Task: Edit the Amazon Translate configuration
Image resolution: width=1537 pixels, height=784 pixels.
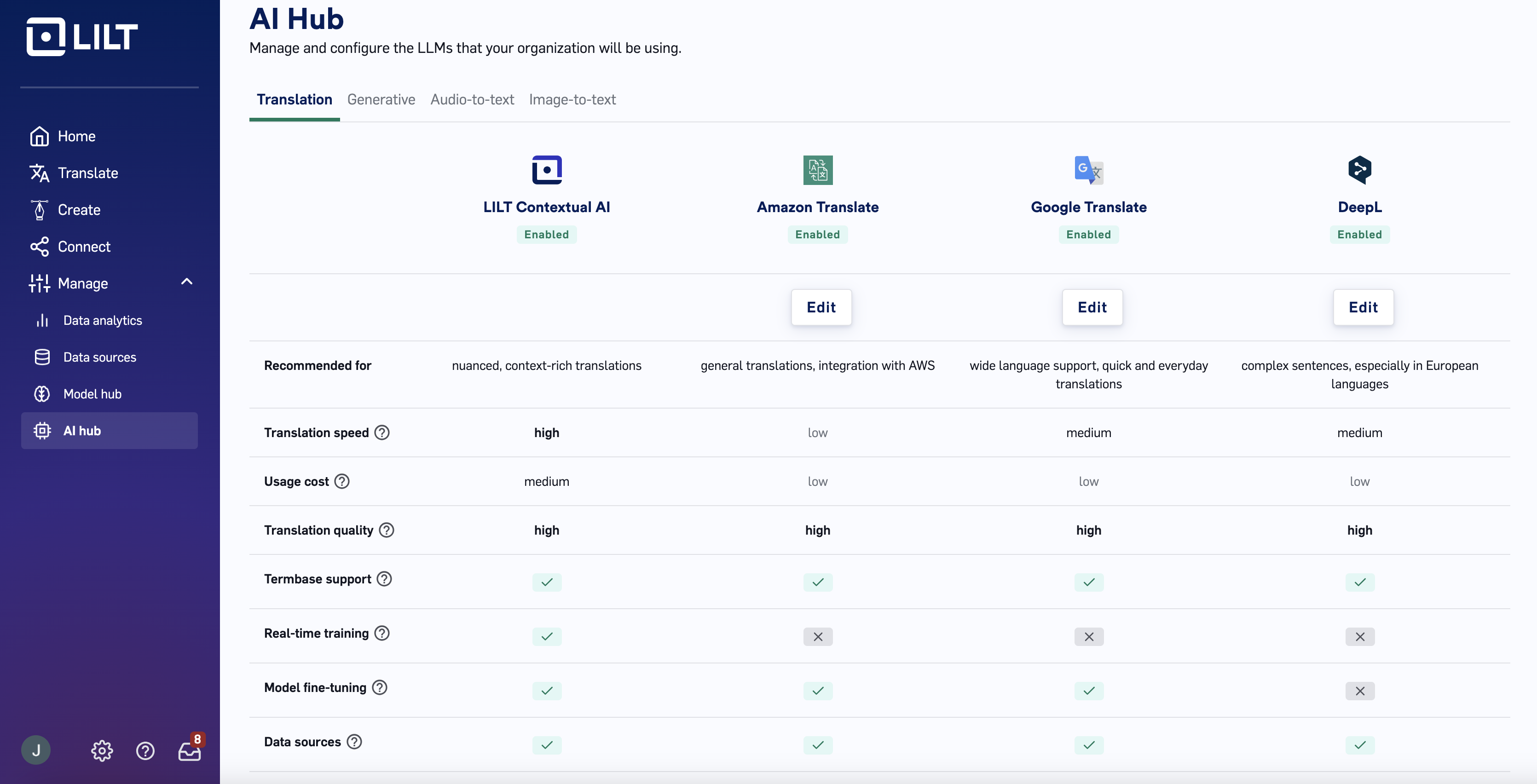Action: (x=821, y=307)
